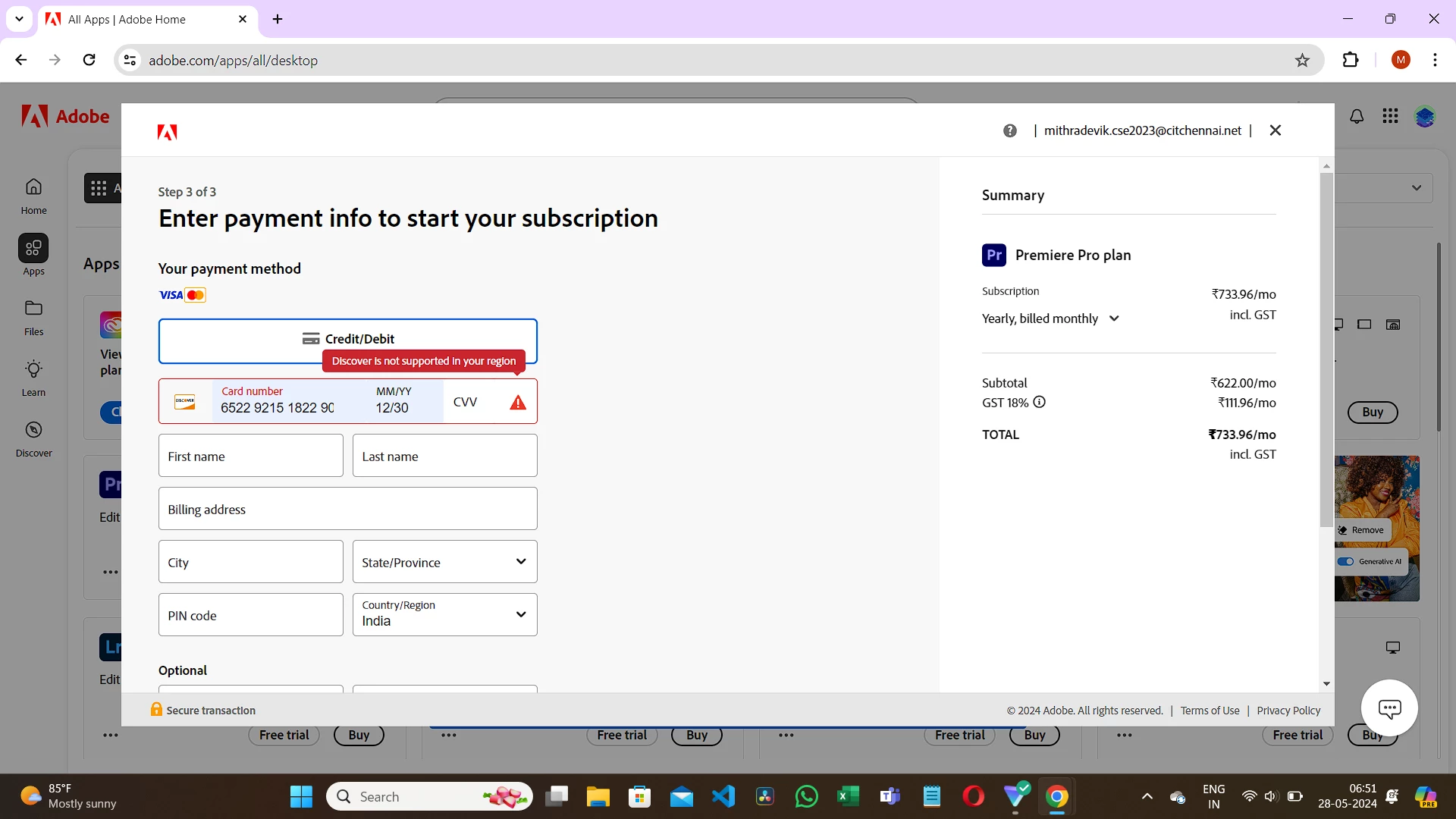The height and width of the screenshot is (819, 1456).
Task: Open the Country/Region India dropdown
Action: coord(445,615)
